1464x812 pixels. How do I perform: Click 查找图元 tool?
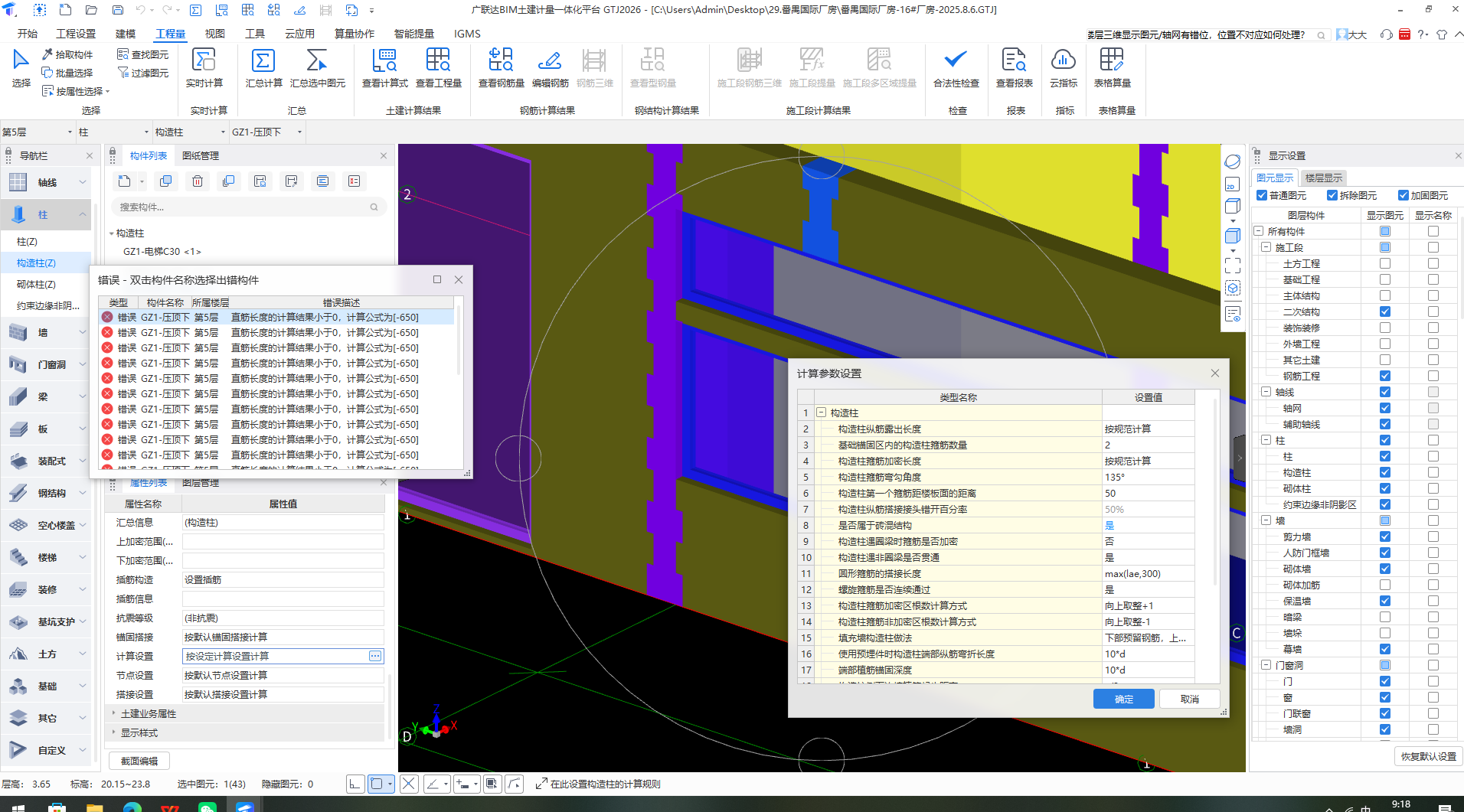[x=143, y=54]
